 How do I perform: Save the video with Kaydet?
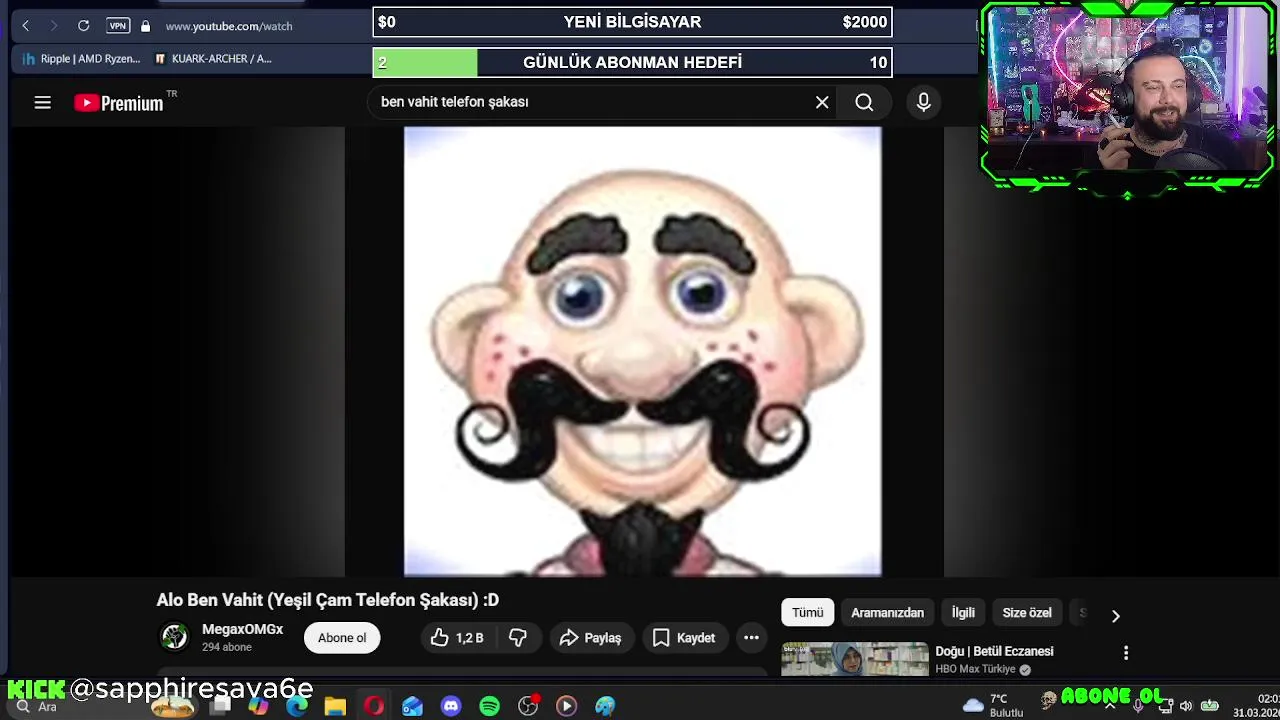(684, 638)
